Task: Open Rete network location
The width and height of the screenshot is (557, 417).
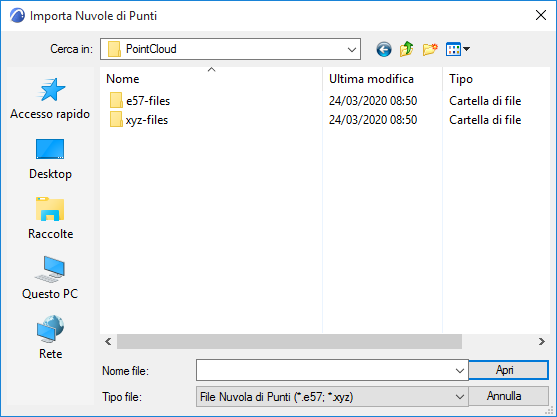Action: coord(50,337)
